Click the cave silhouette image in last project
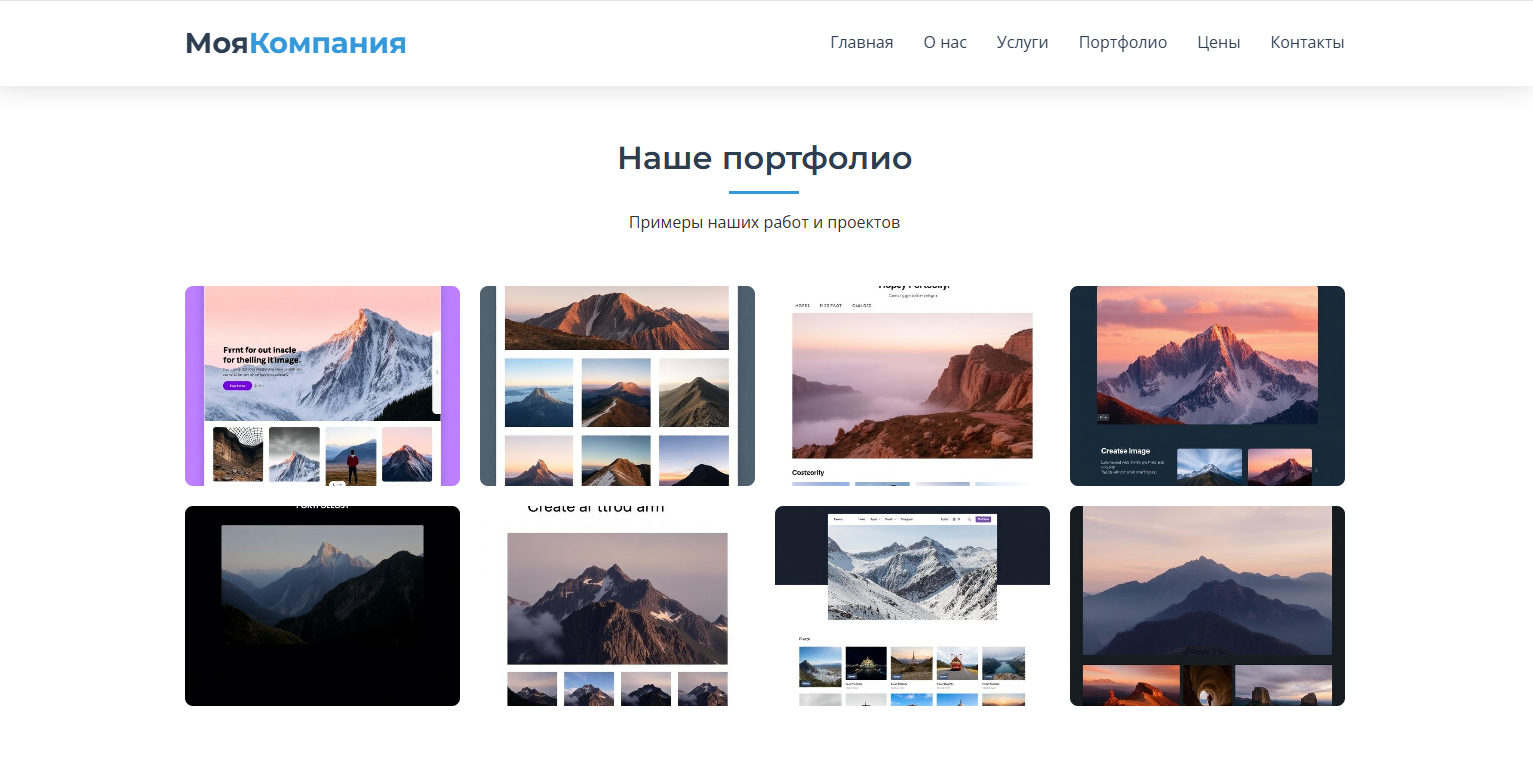Screen dimensions: 1533x777 (1207, 686)
